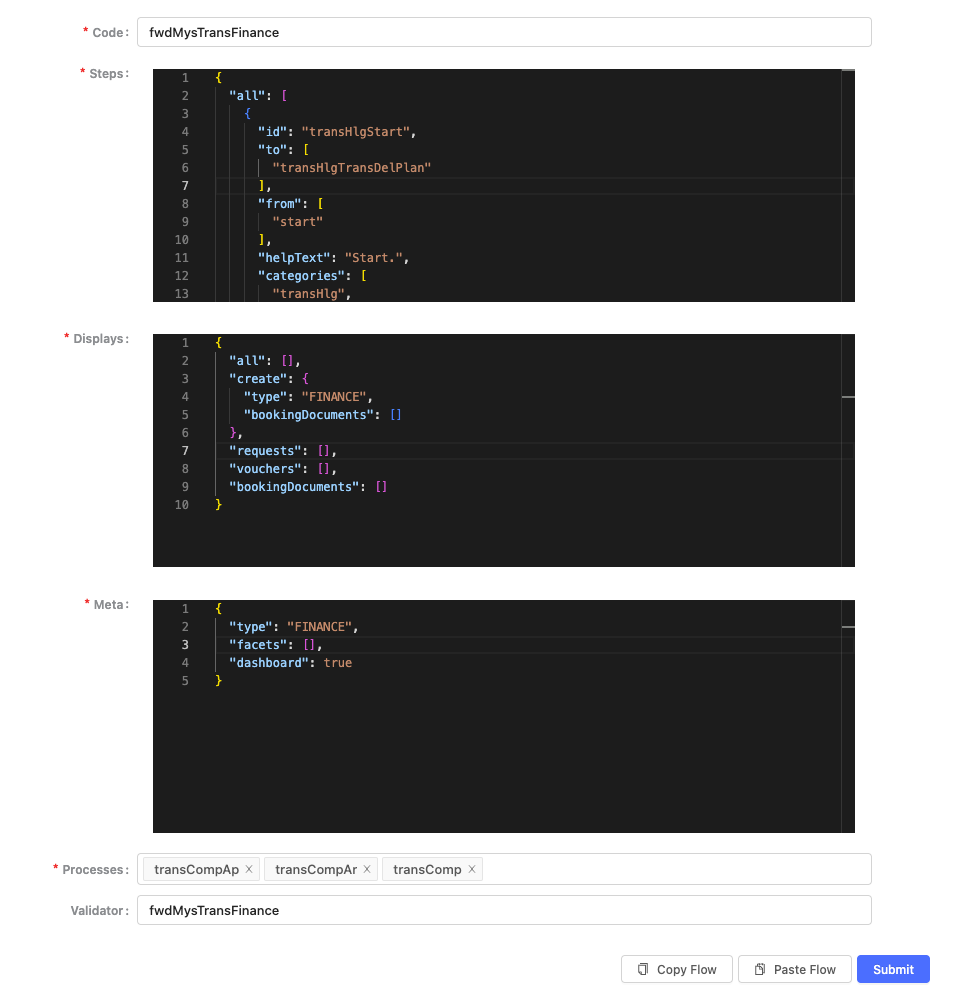Click "transHlgTransDelPlan" string in Steps editor
The width and height of the screenshot is (958, 1007).
click(x=351, y=168)
